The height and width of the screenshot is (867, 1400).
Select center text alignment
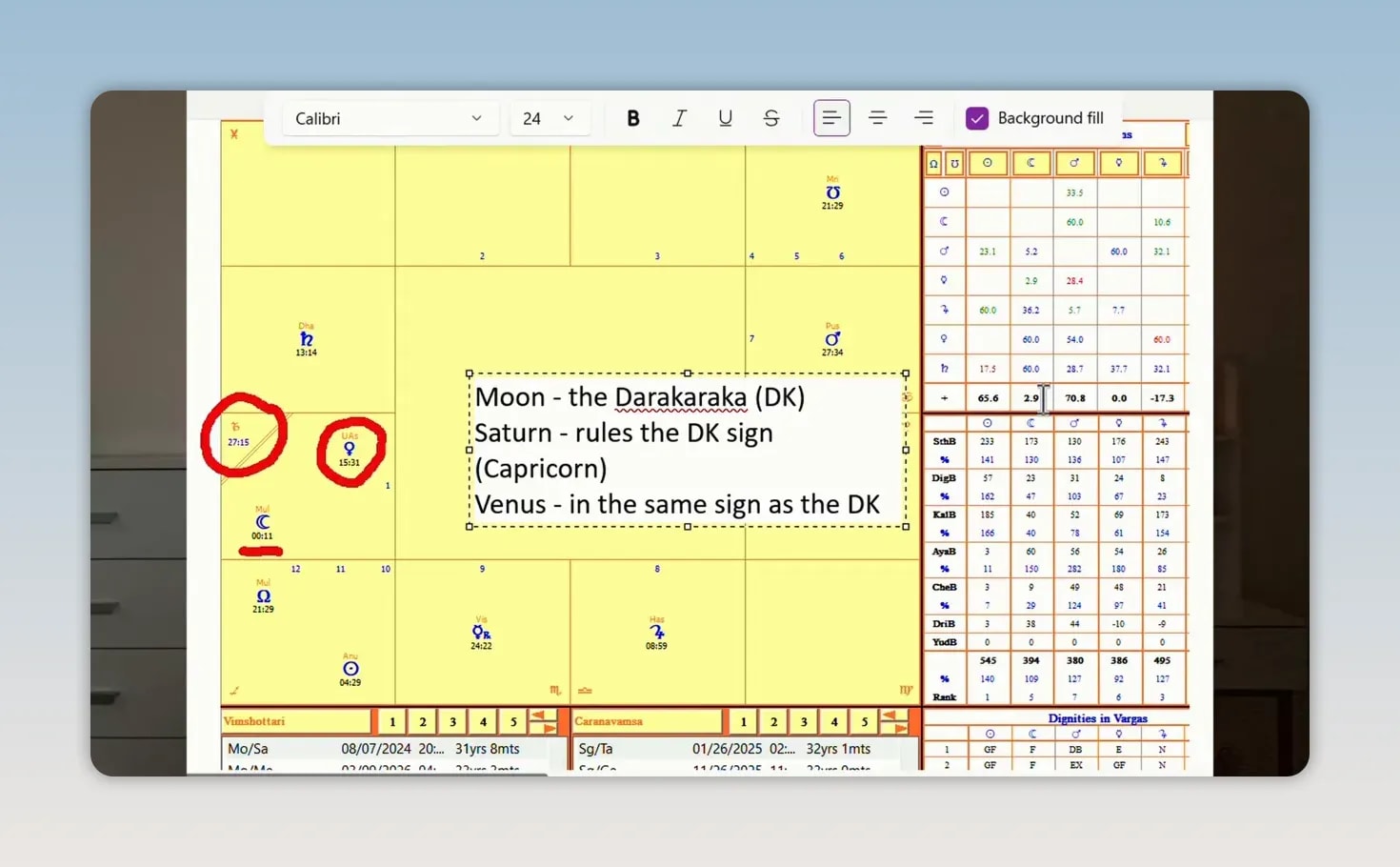(878, 118)
